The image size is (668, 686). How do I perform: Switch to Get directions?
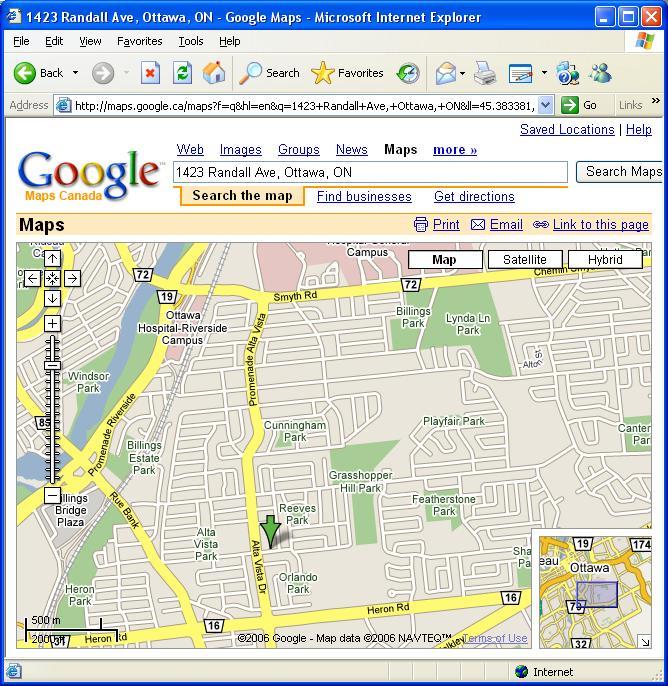point(474,196)
